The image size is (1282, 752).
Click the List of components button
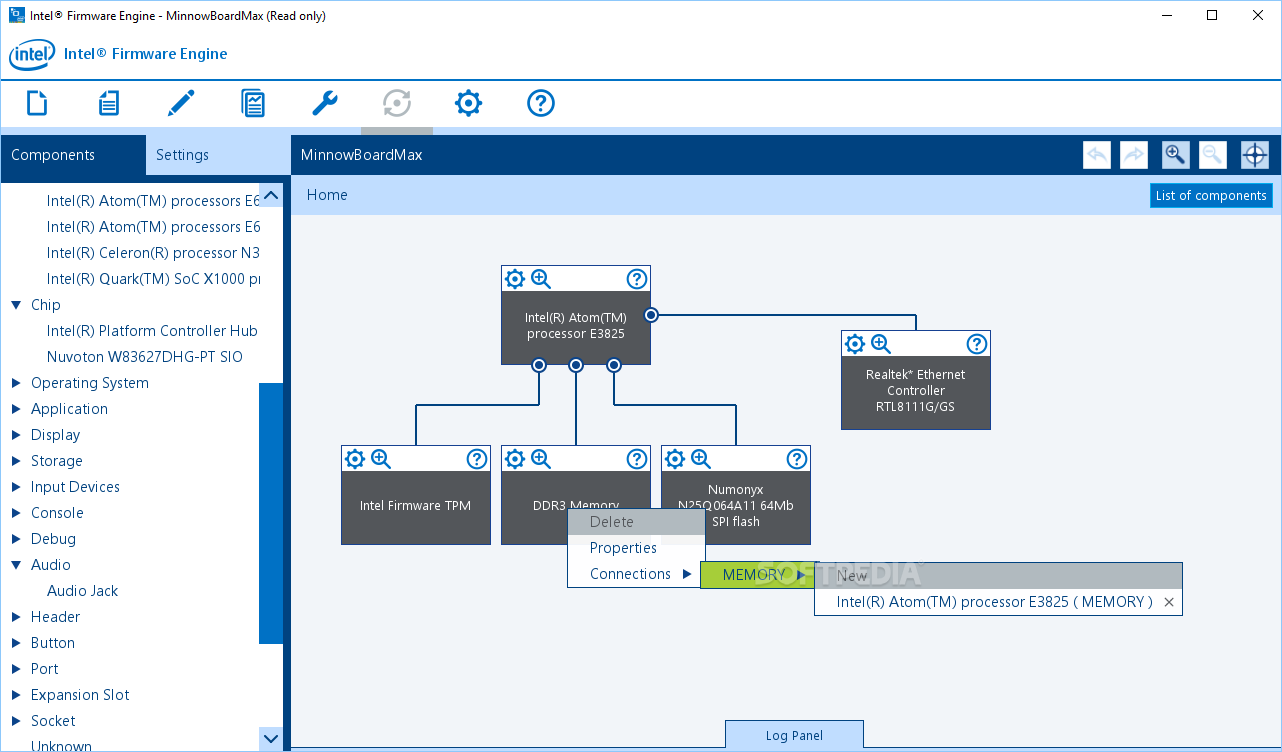(x=1211, y=195)
